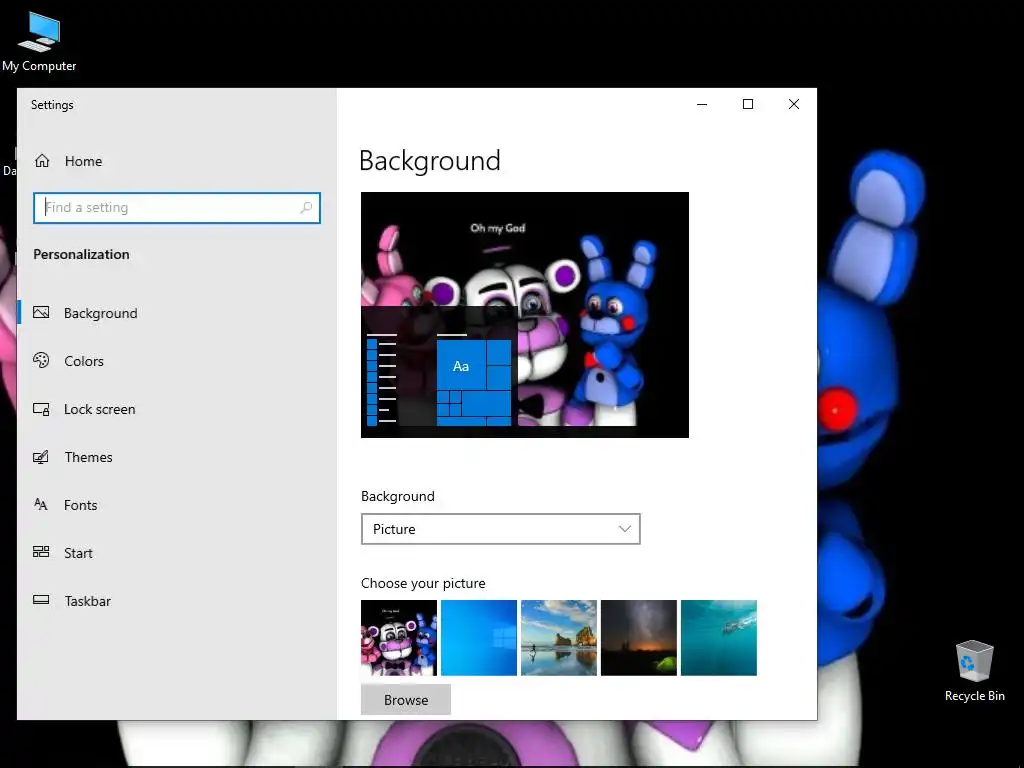Click the desktop background preview image
The width and height of the screenshot is (1024, 768).
coord(525,315)
